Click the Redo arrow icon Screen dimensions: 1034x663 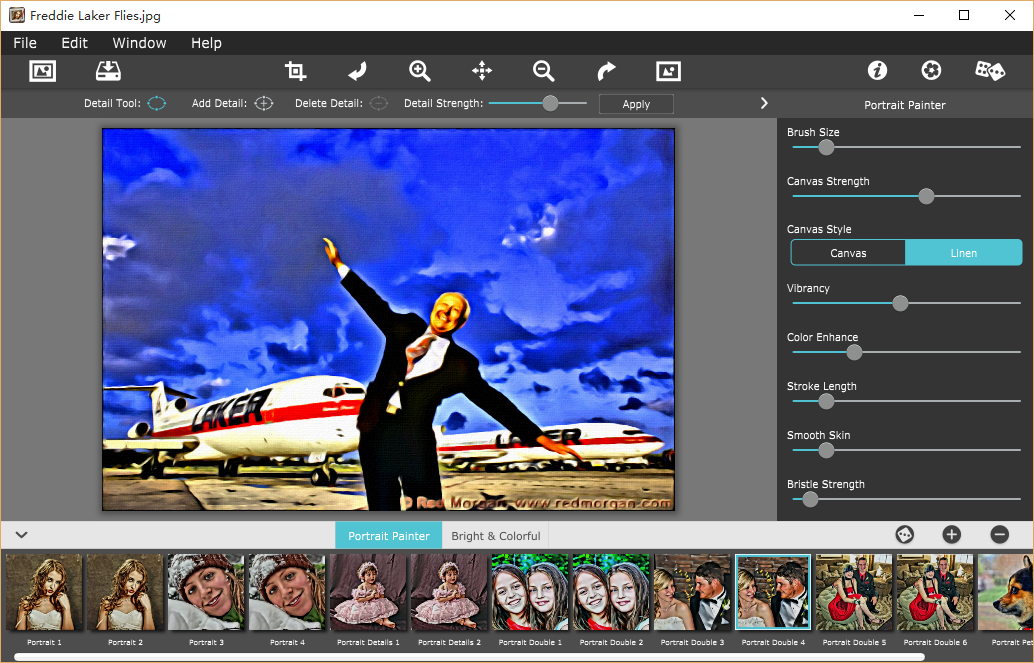pyautogui.click(x=606, y=70)
